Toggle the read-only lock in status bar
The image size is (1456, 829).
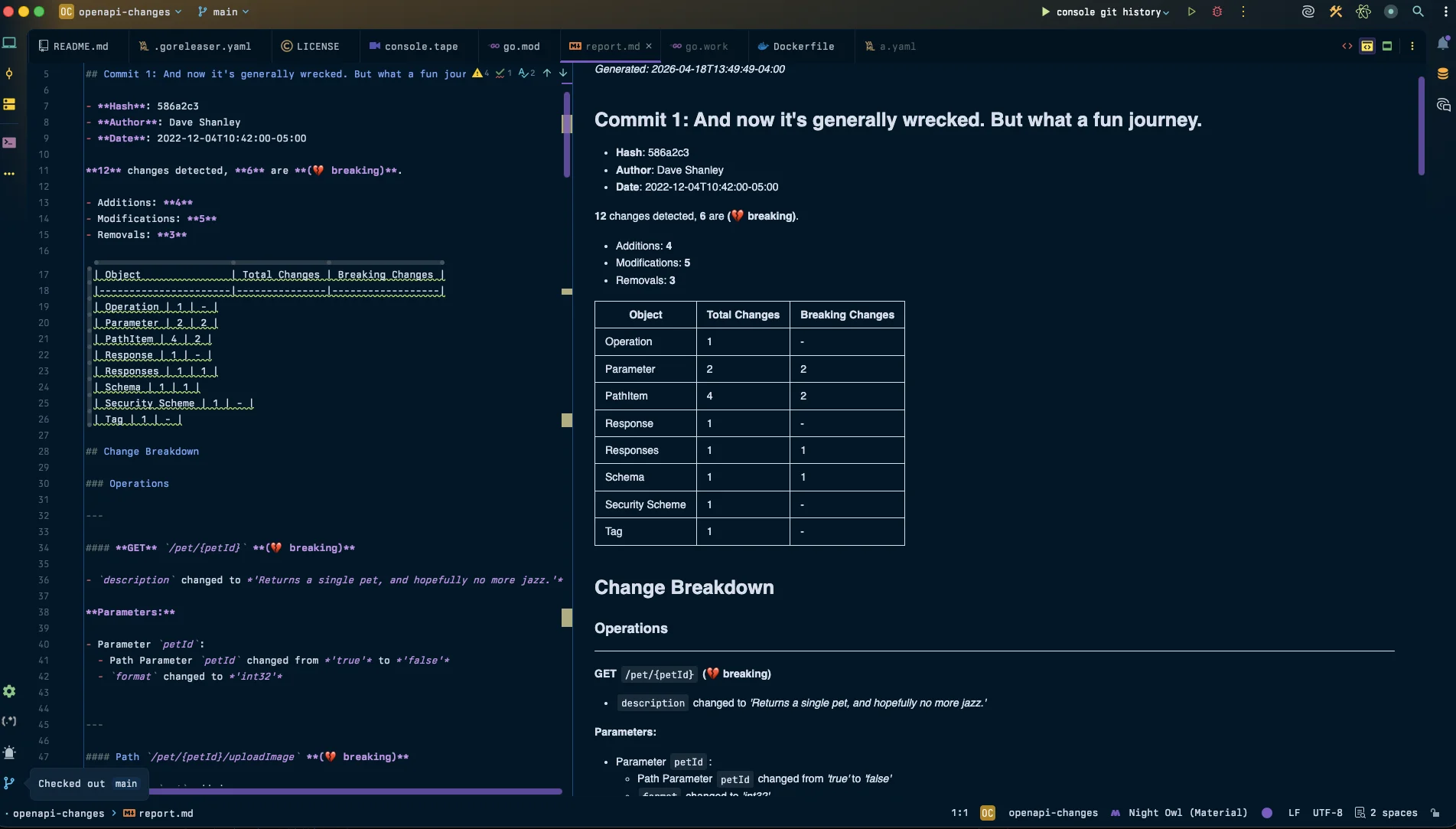click(1435, 813)
